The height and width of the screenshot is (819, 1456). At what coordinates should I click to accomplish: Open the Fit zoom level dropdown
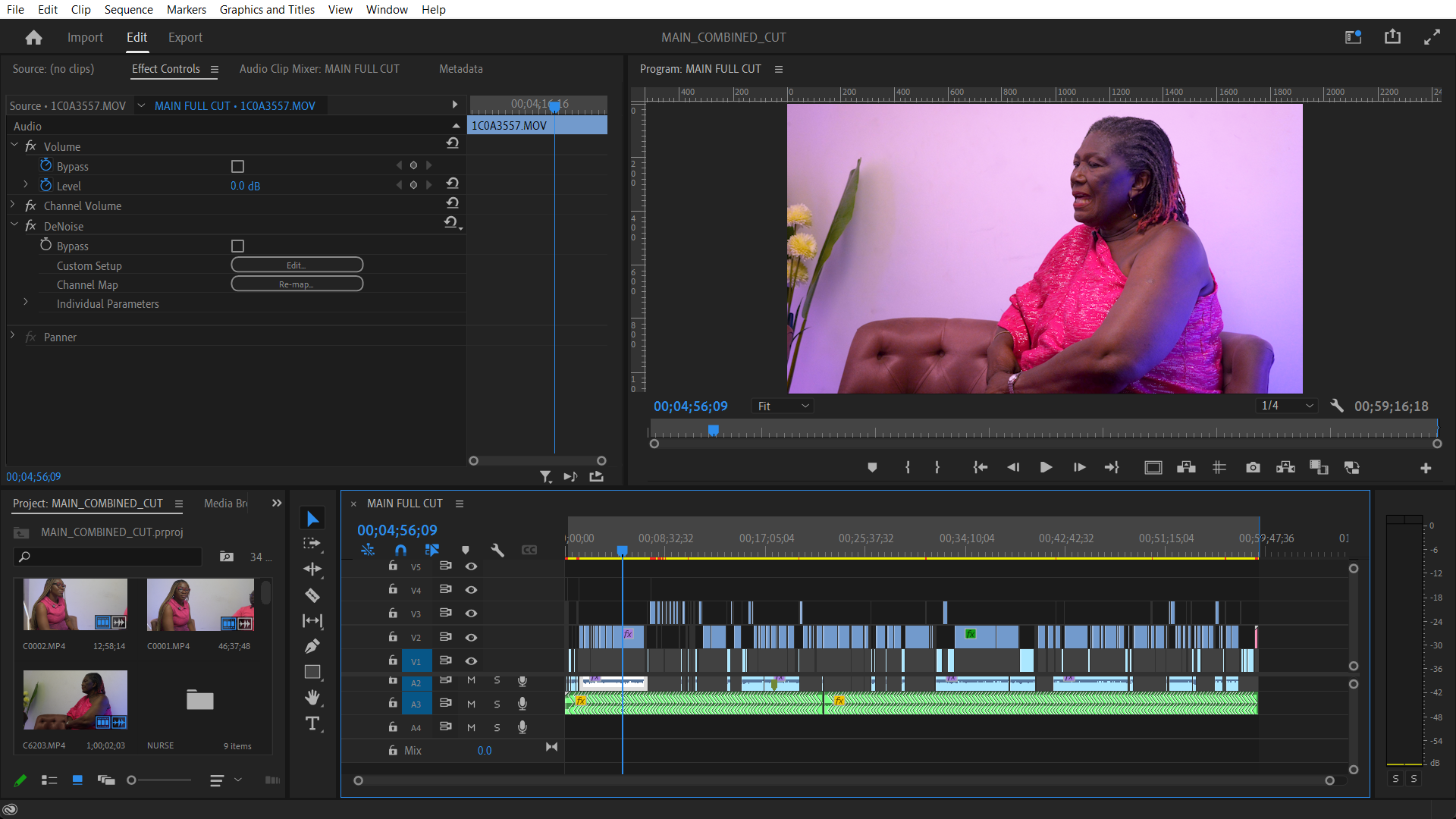coord(783,406)
